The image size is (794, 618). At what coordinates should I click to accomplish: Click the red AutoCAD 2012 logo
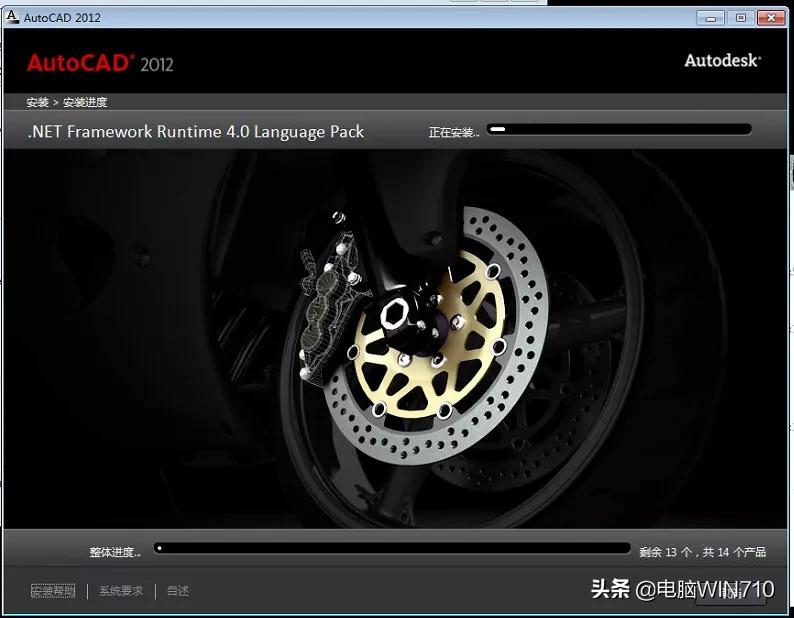(100, 63)
